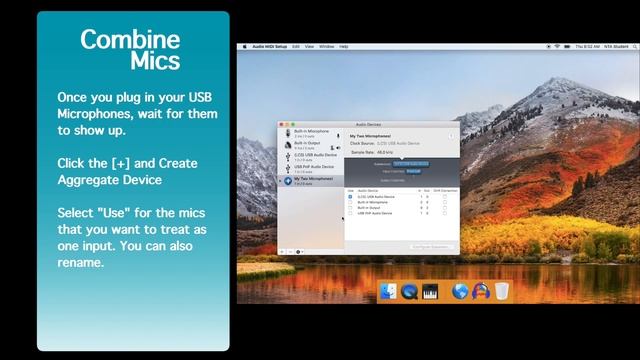Check Use for Built-in Output row

350,208
